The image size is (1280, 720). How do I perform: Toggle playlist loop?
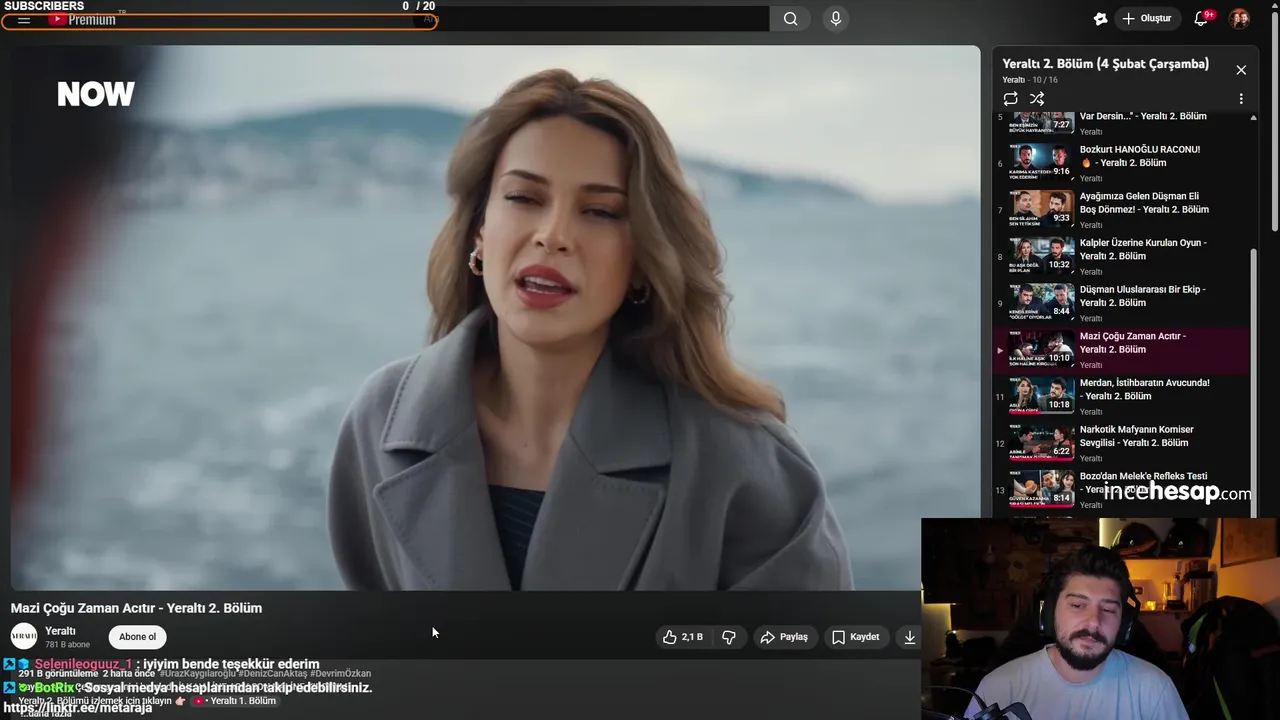(x=1011, y=99)
